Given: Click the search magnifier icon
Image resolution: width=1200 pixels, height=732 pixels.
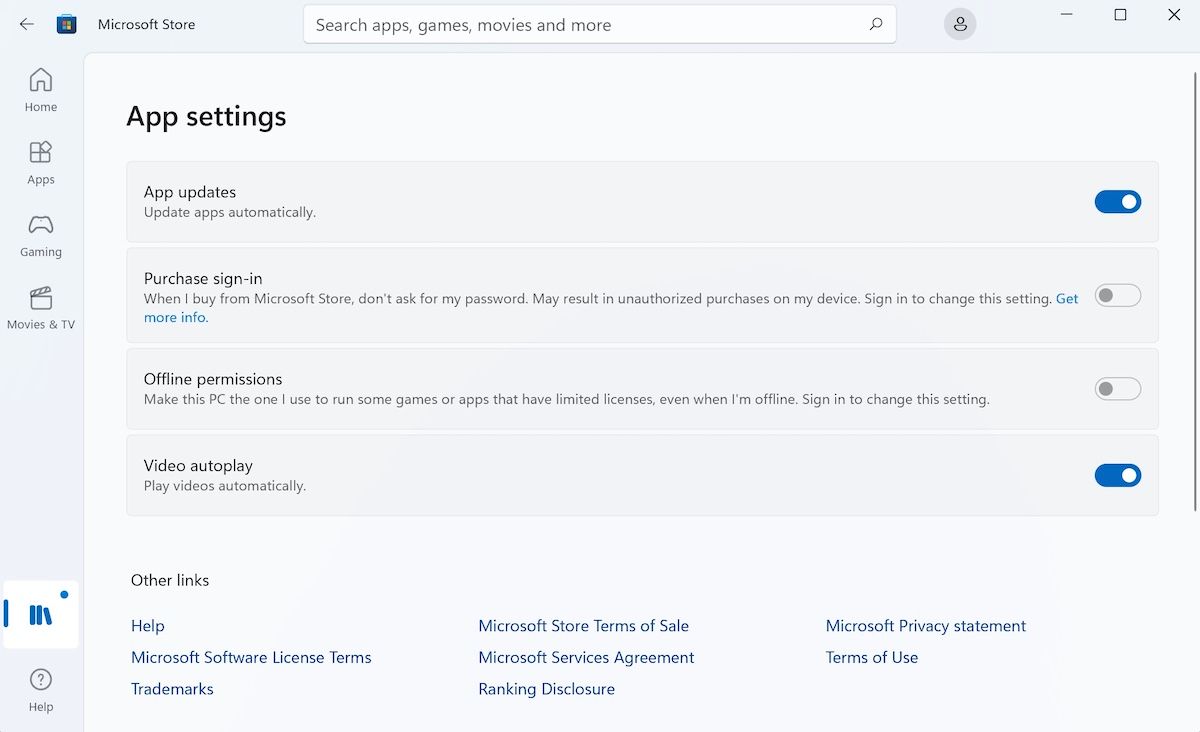Looking at the screenshot, I should tap(875, 23).
